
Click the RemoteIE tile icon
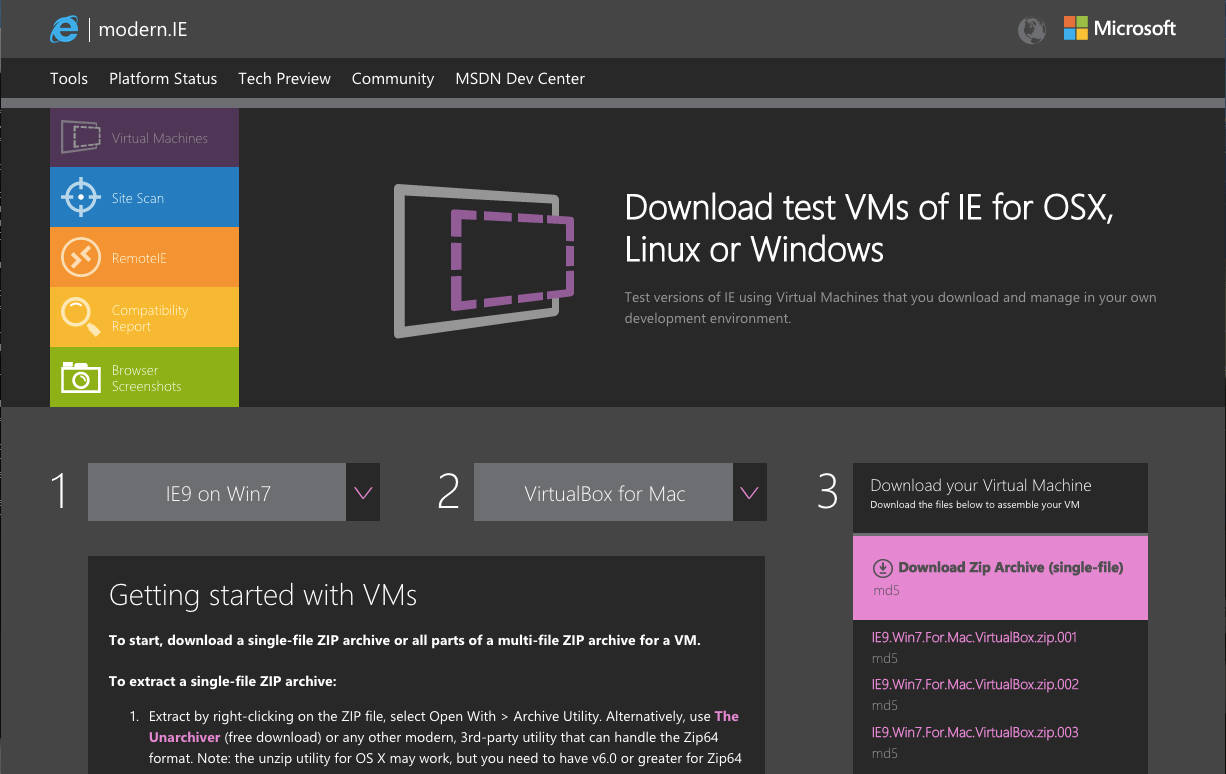(x=81, y=257)
